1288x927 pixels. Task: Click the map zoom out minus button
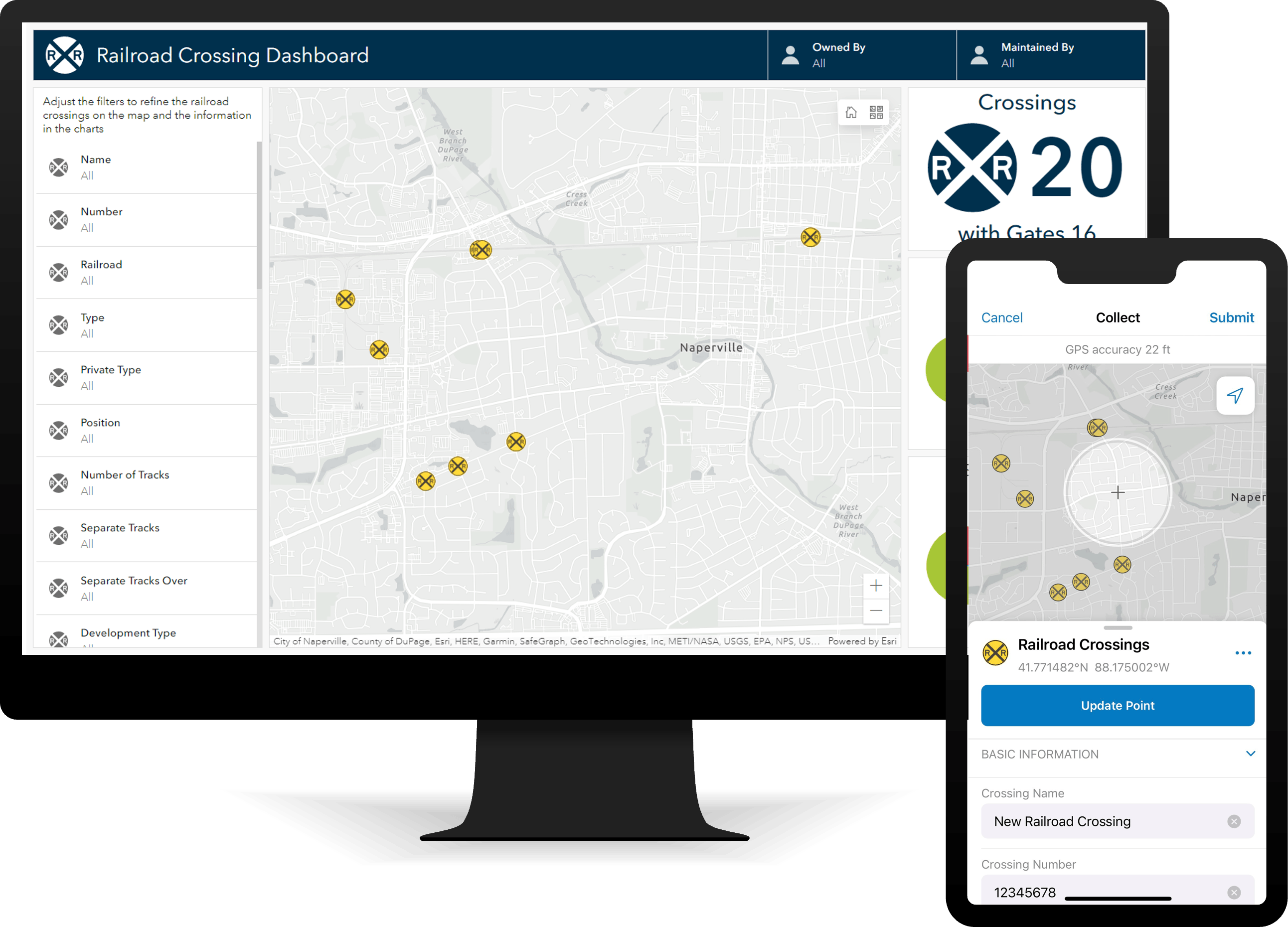coord(876,611)
